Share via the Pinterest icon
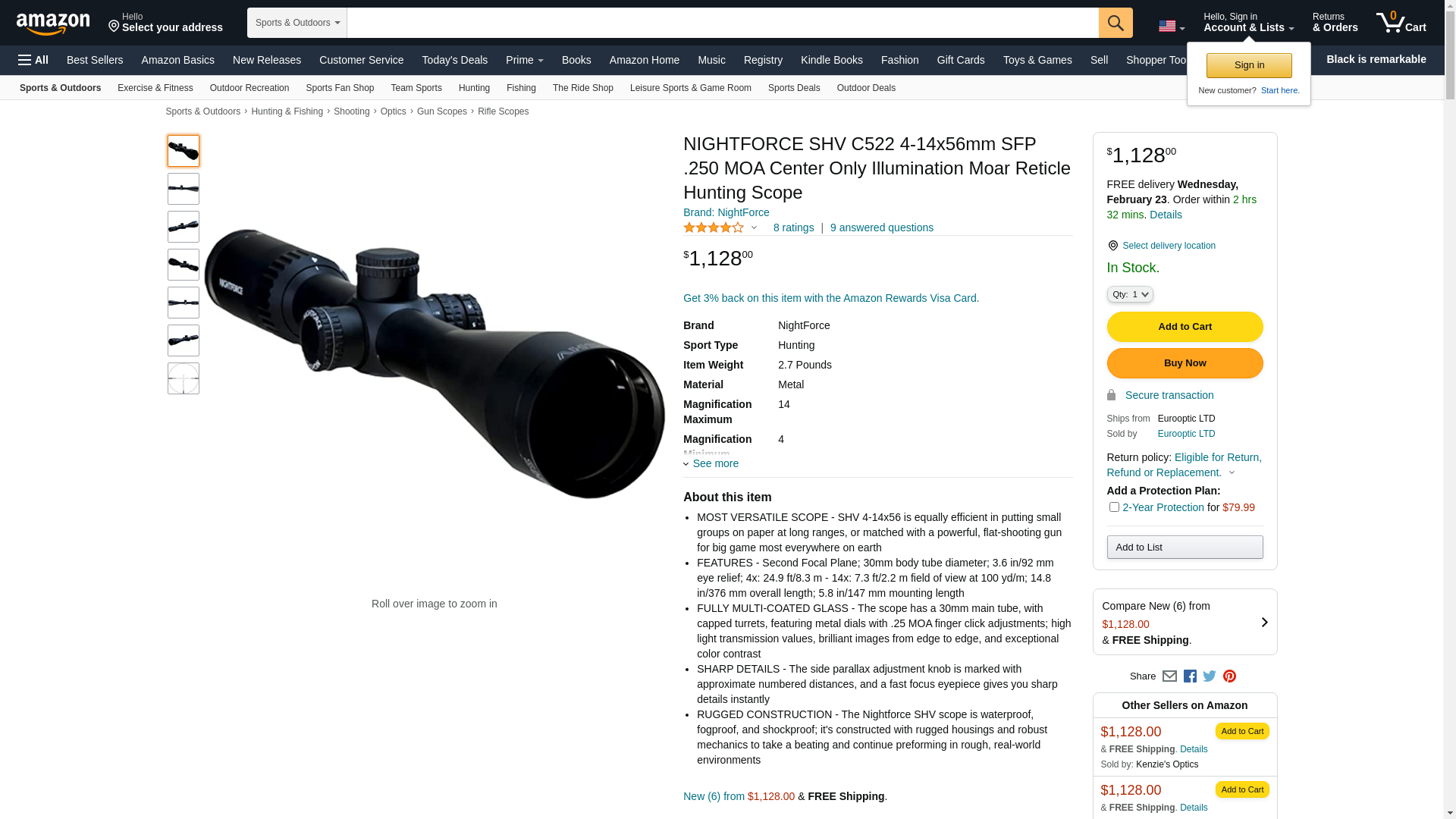This screenshot has height=819, width=1456. pyautogui.click(x=1229, y=676)
